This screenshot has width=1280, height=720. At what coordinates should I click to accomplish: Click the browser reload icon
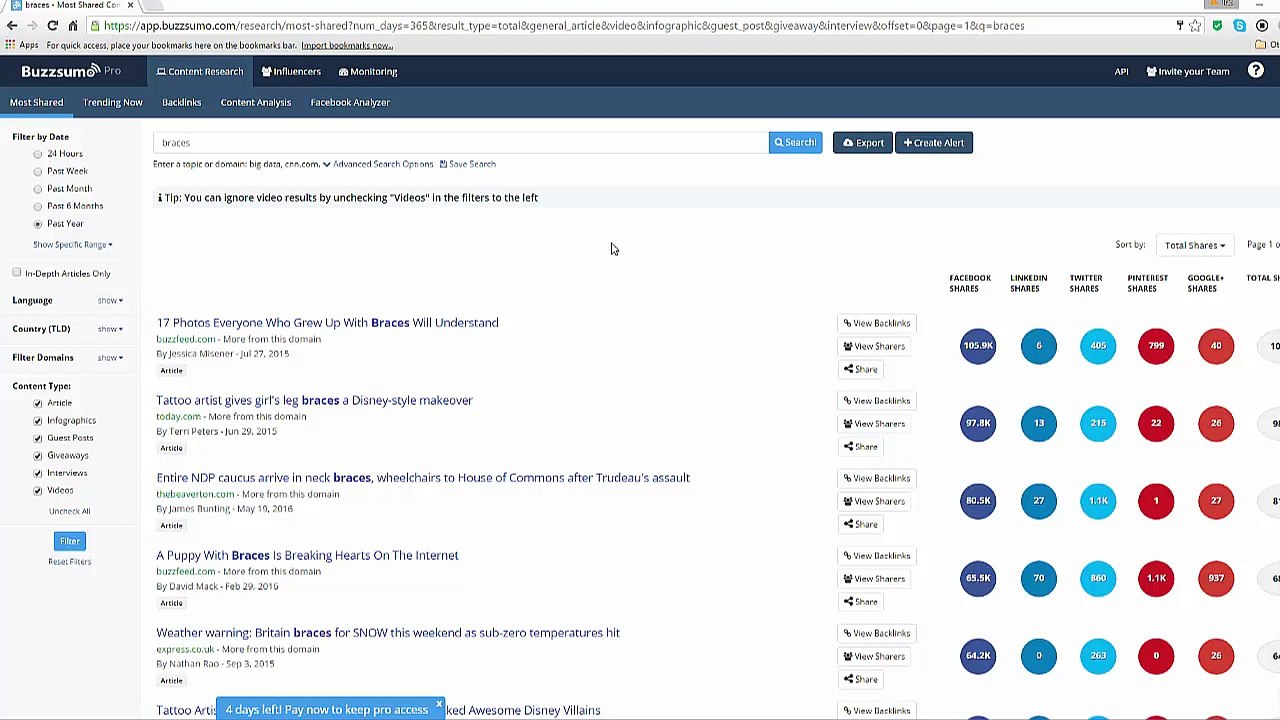52,26
